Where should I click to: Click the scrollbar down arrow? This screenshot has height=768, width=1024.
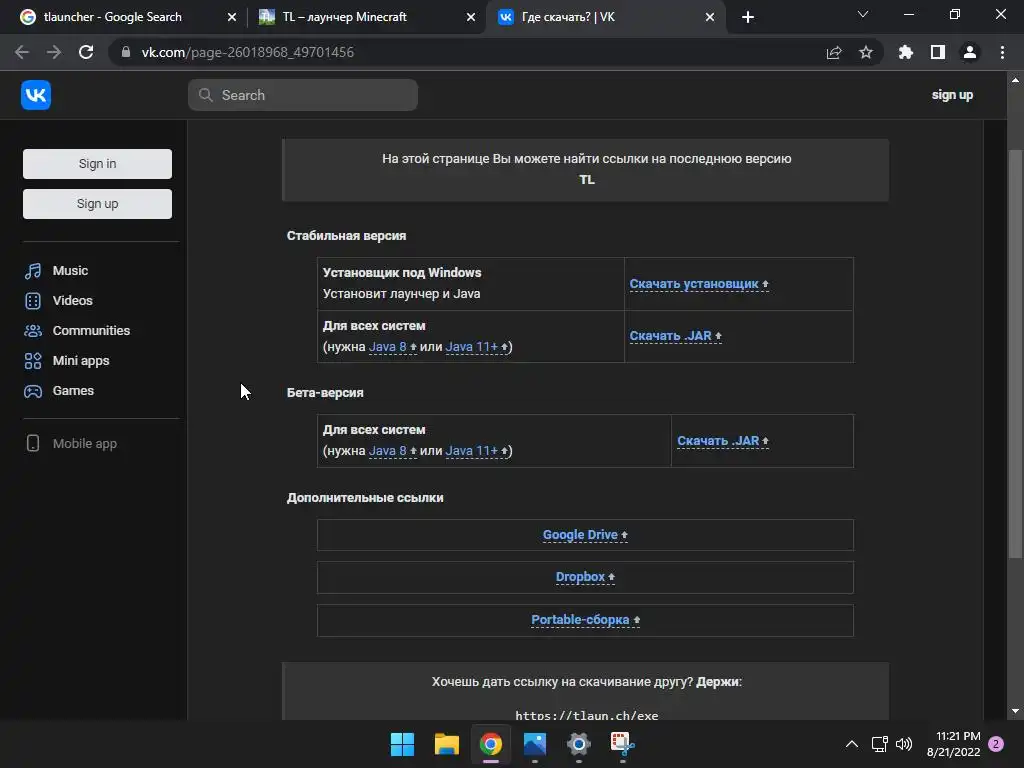click(x=1015, y=711)
